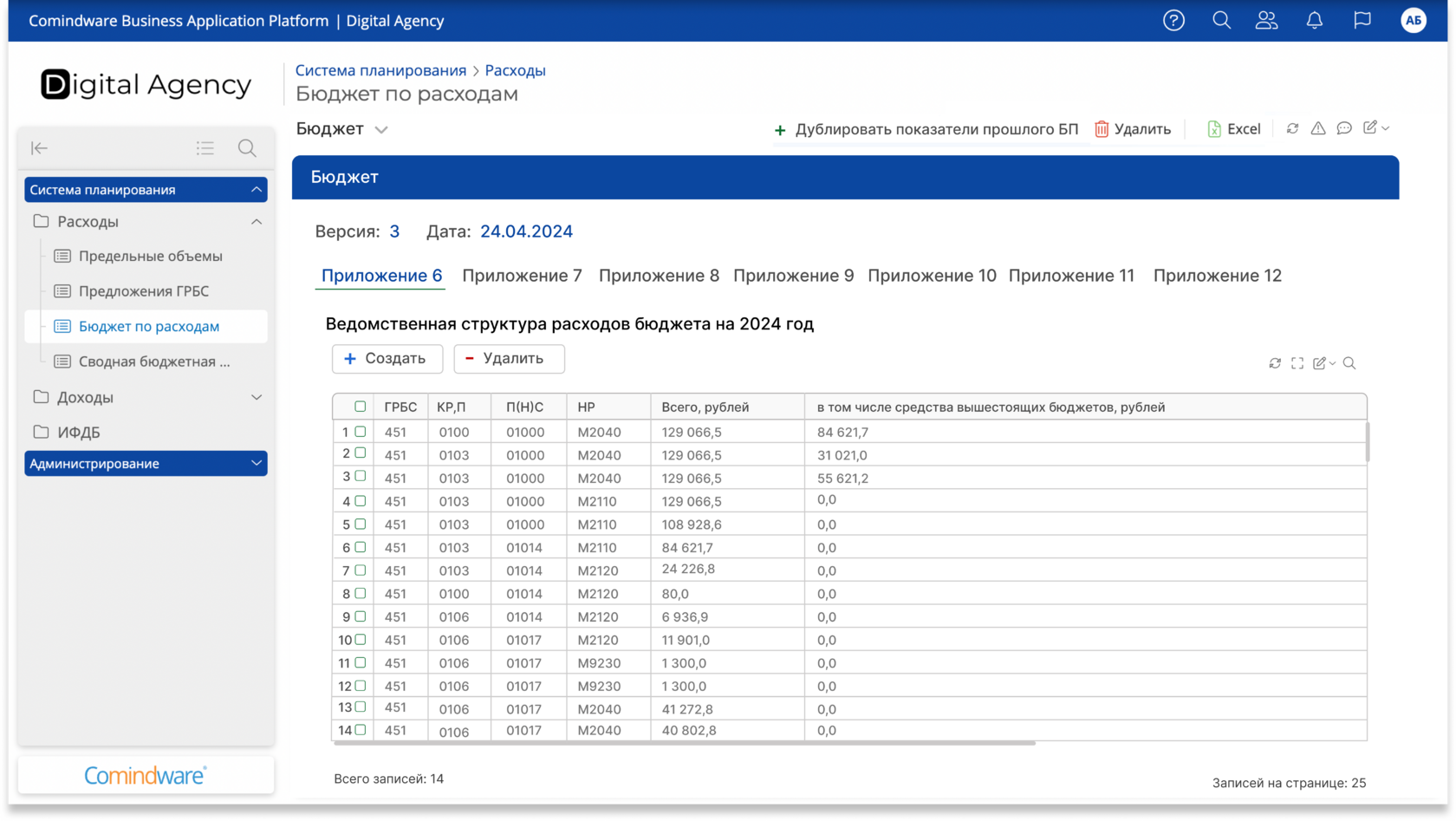Check the checkbox for row 13
The height and width of the screenshot is (821, 1456).
pyautogui.click(x=361, y=707)
